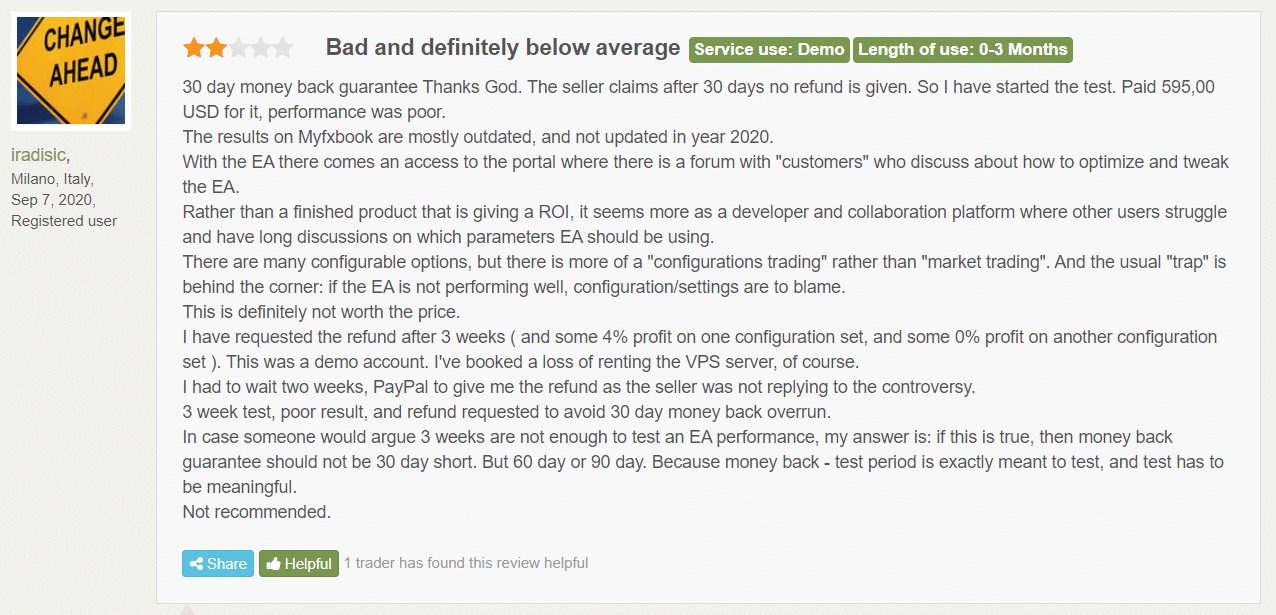Viewport: 1276px width, 615px height.
Task: Click the thumbs-up icon in Helpful button
Action: point(273,564)
